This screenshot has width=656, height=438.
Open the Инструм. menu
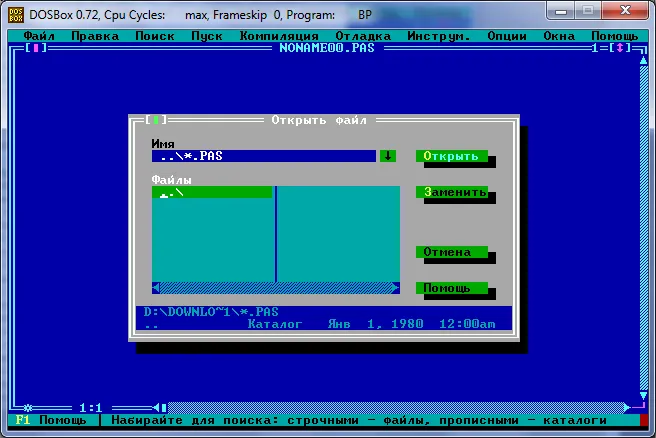439,36
